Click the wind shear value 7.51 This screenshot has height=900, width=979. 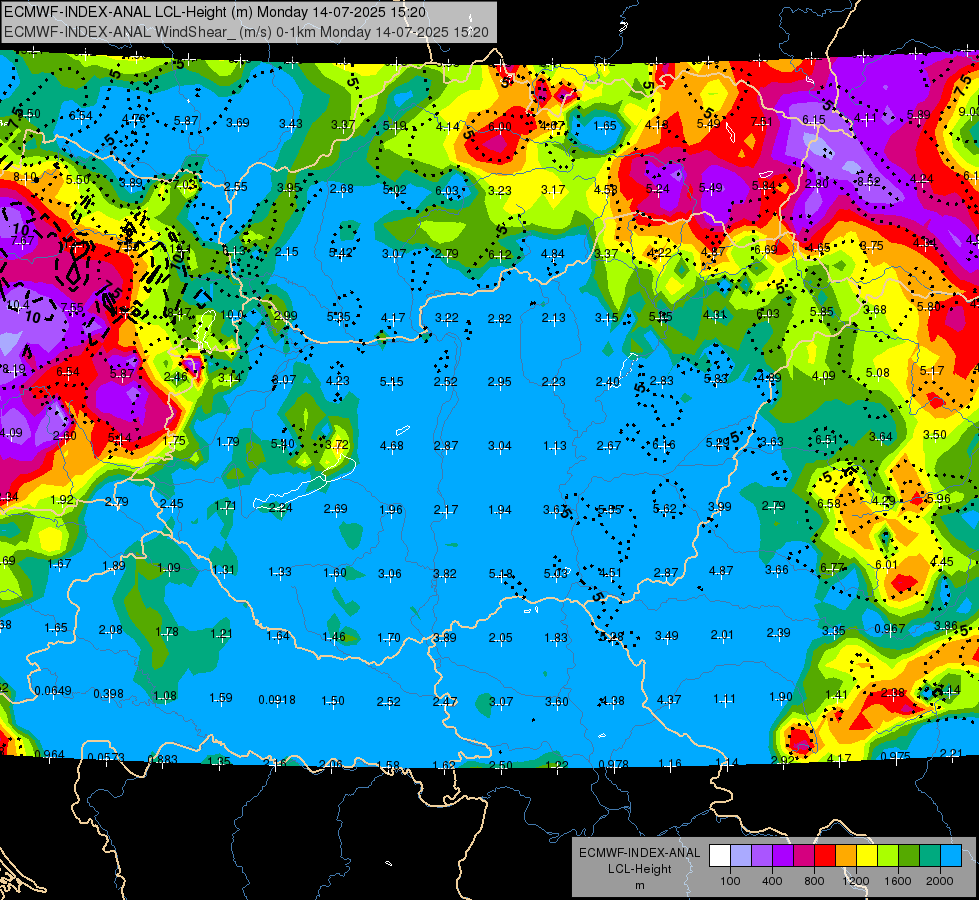pyautogui.click(x=762, y=122)
